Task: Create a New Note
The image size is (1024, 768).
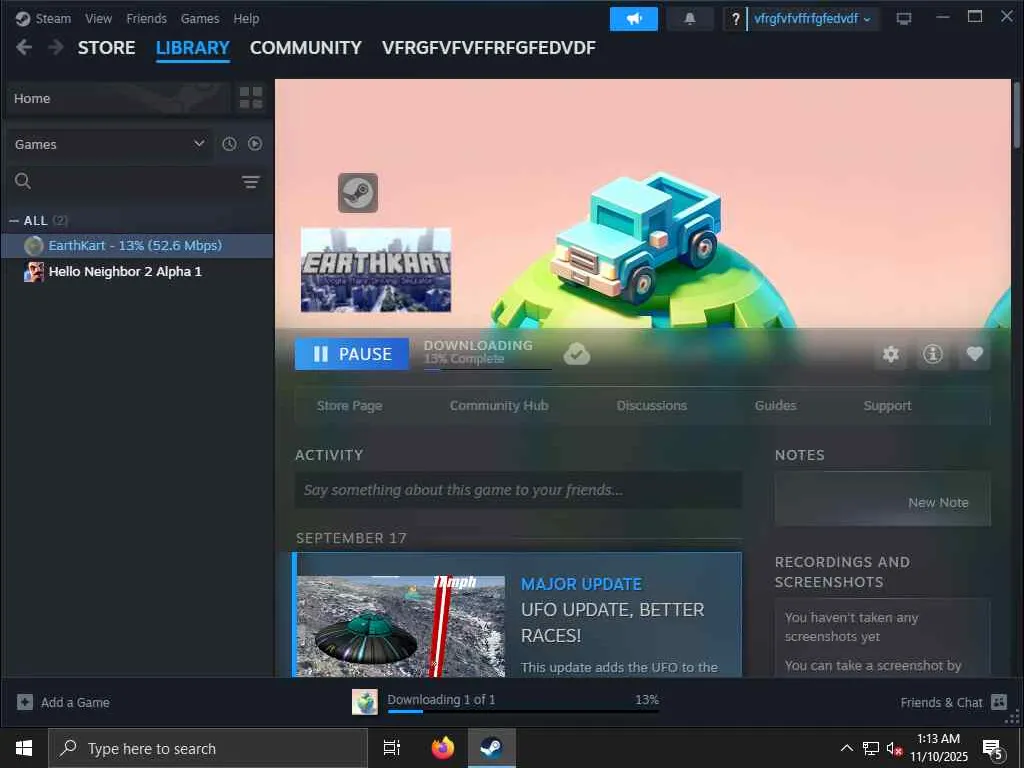Action: 938,502
